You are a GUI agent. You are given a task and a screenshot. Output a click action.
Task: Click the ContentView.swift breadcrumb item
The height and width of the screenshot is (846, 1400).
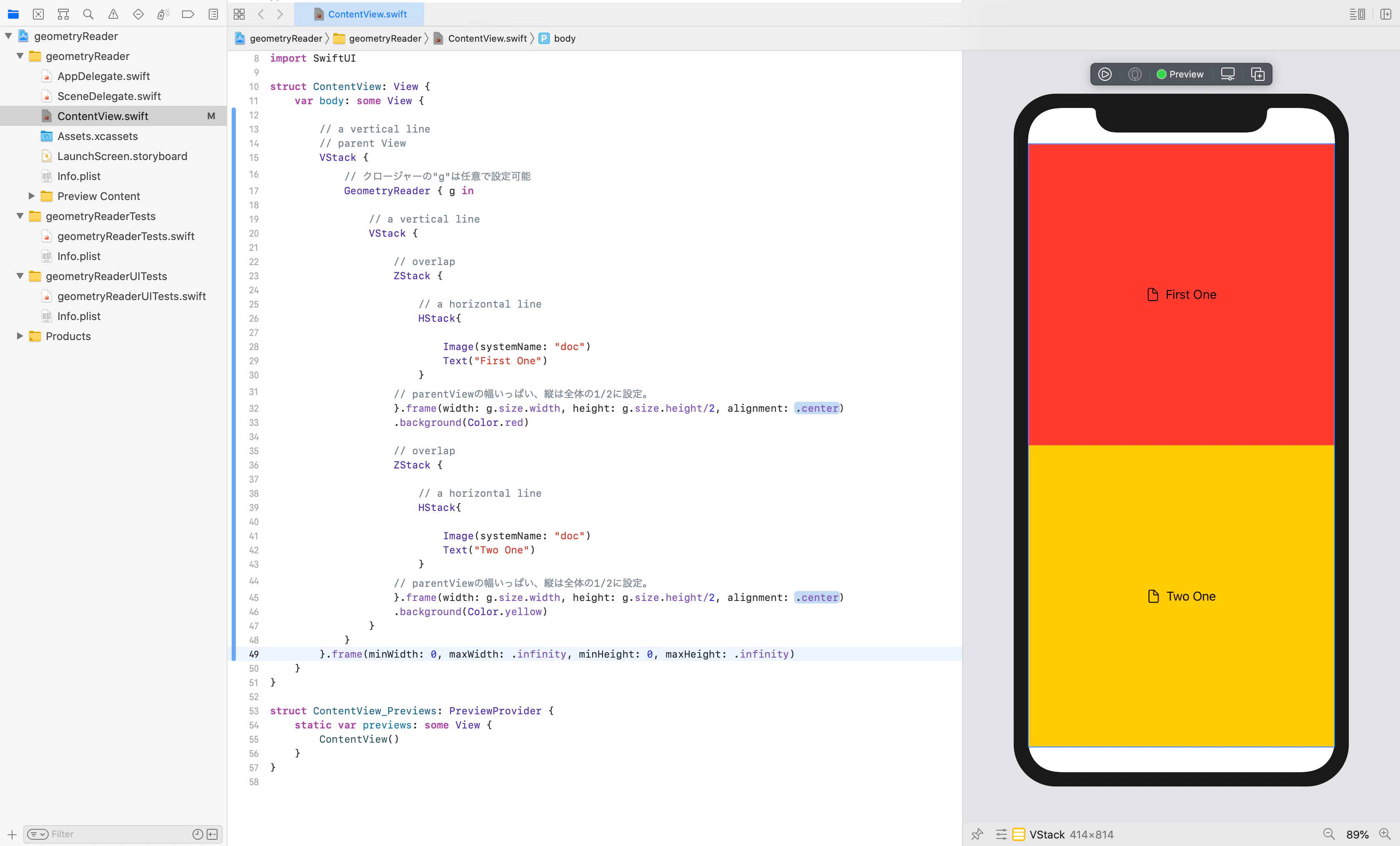pyautogui.click(x=481, y=38)
